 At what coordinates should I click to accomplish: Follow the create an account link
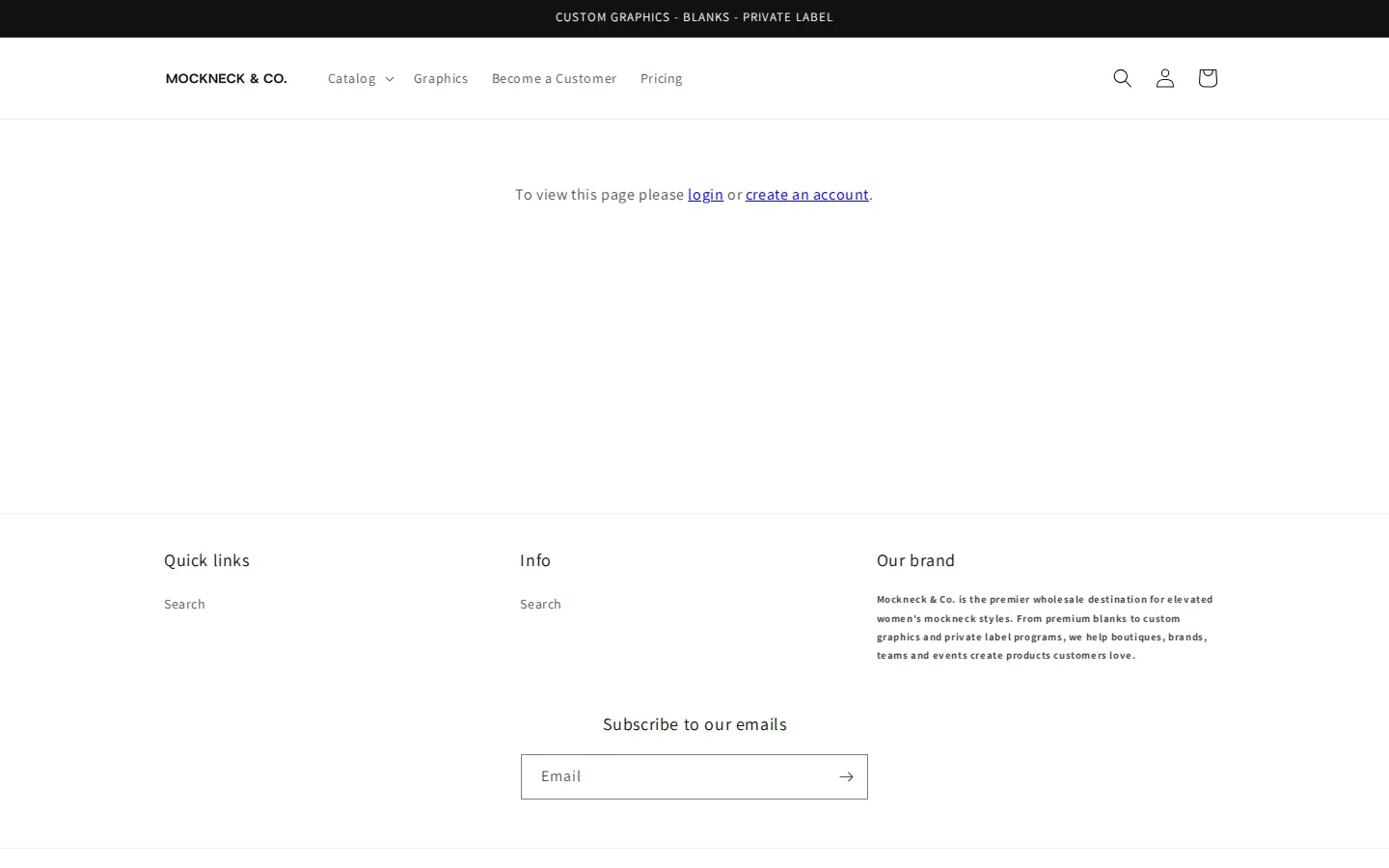coord(806,195)
